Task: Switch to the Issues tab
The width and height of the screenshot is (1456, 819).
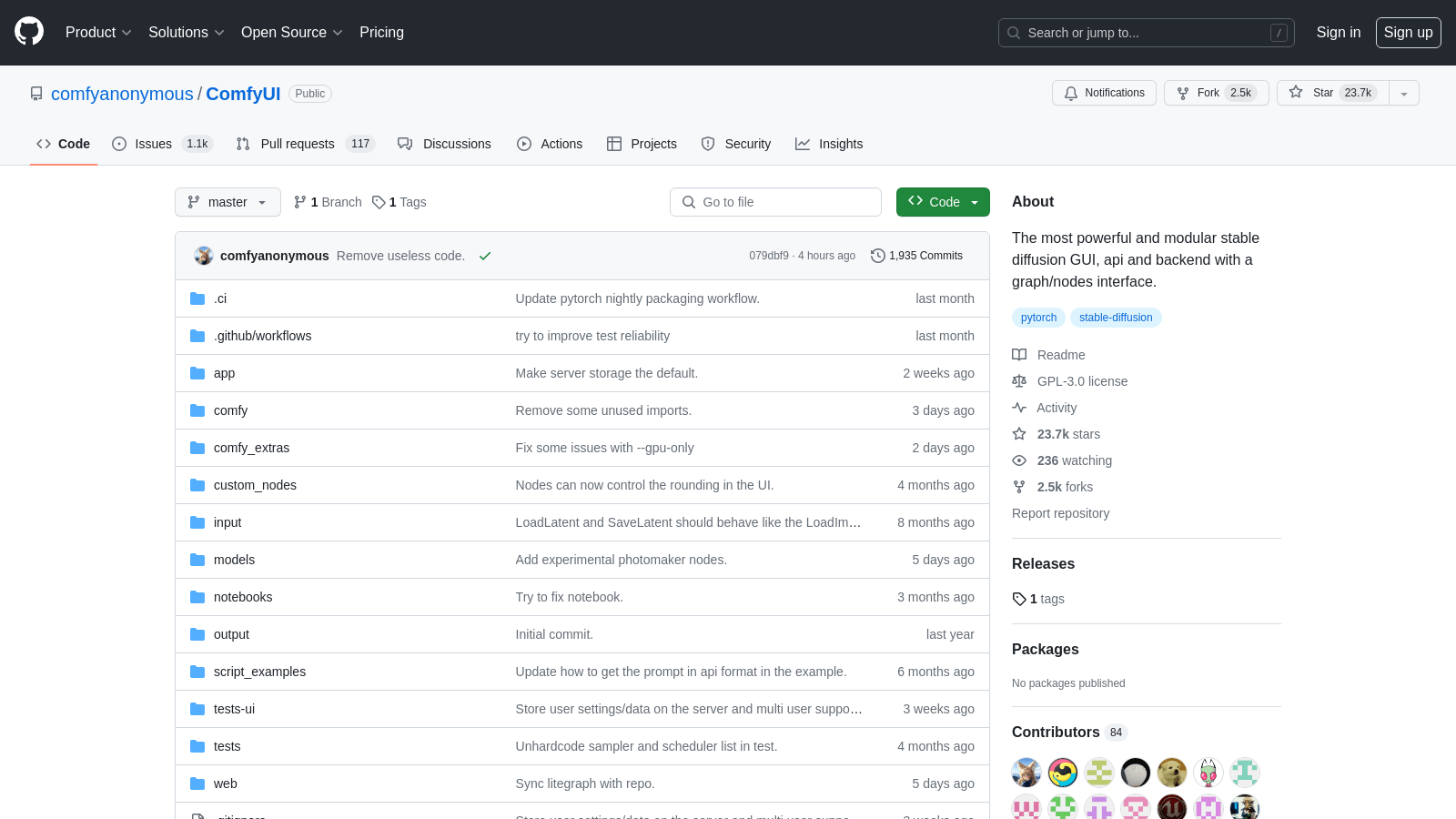Action: click(162, 144)
